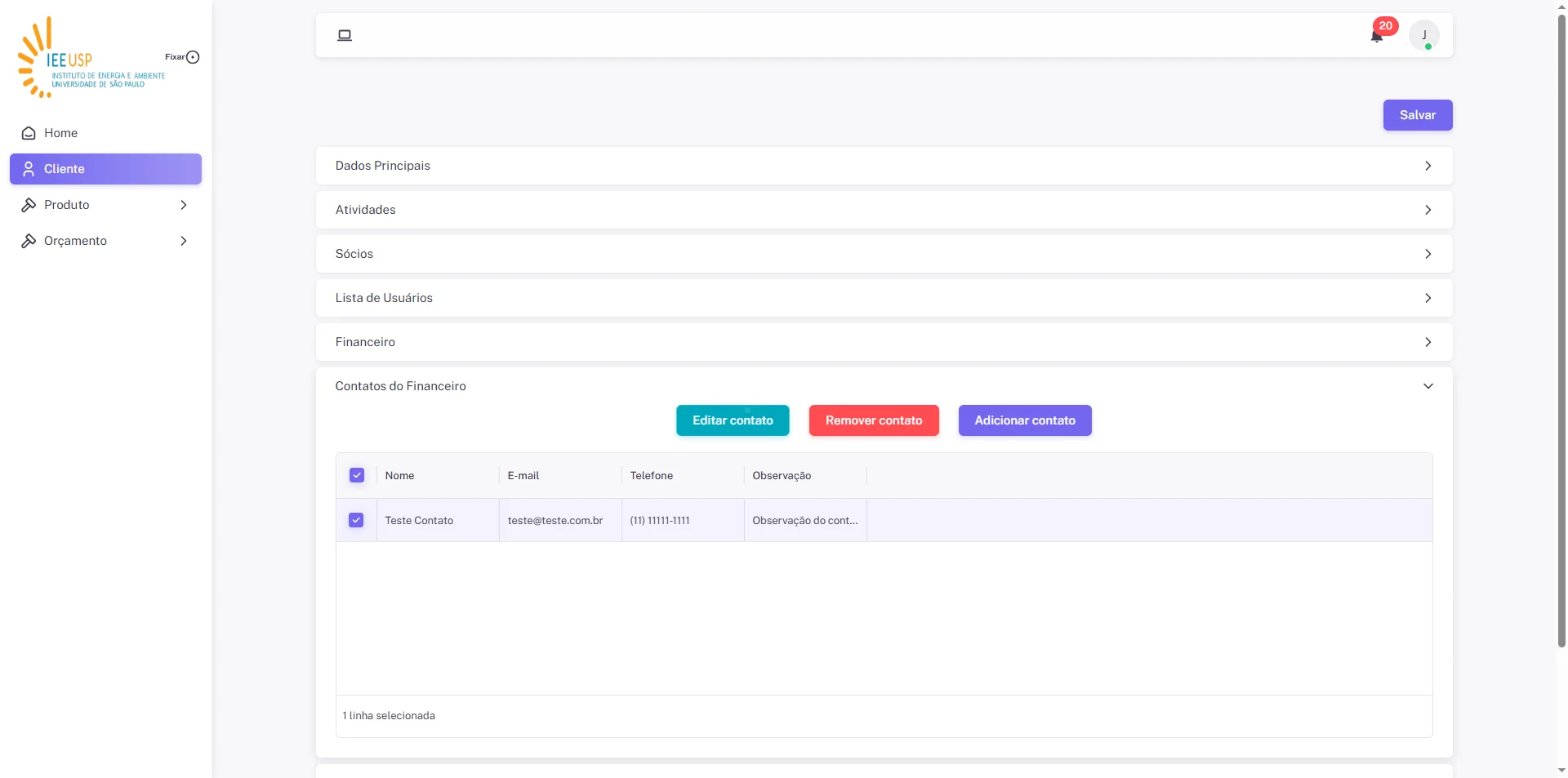This screenshot has width=1568, height=778.
Task: Click the laptop icon in top bar
Action: tap(345, 35)
